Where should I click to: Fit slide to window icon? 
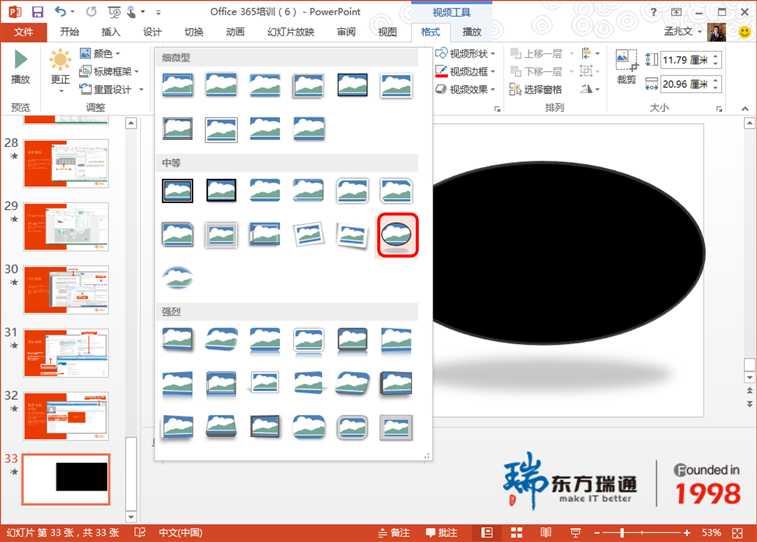[x=737, y=533]
